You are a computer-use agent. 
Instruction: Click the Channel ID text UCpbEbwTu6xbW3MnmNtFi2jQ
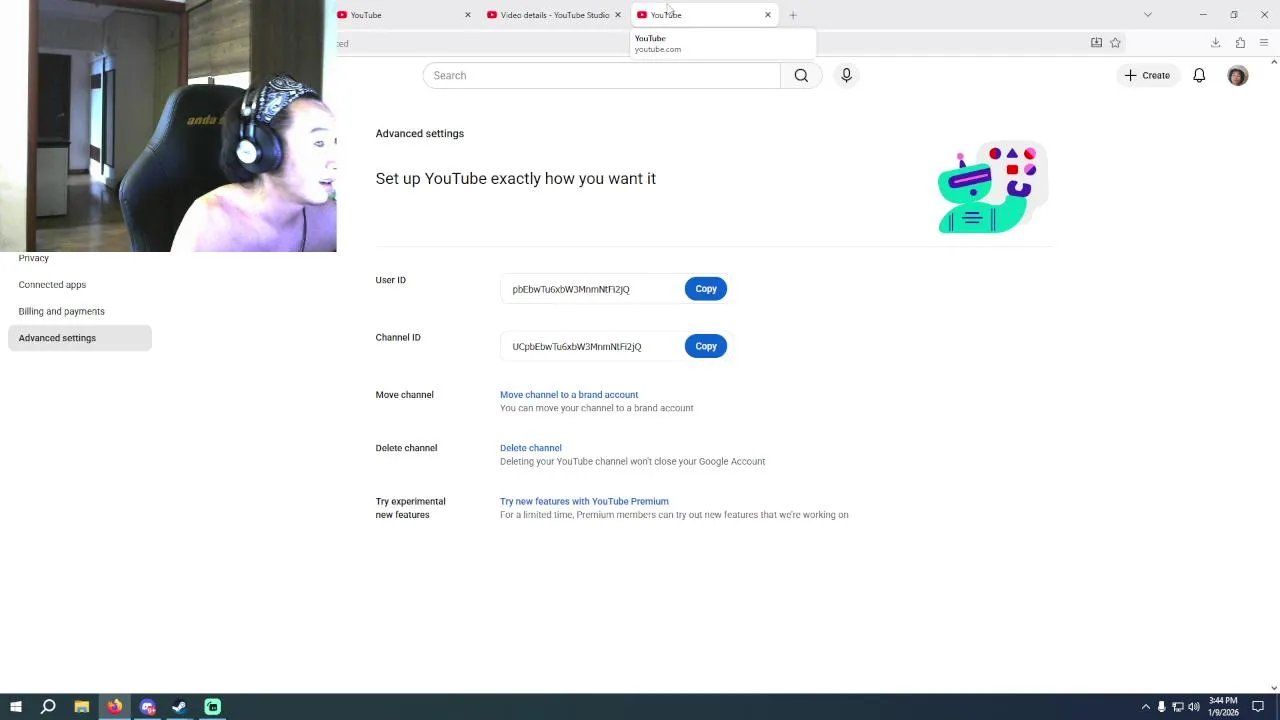click(577, 346)
